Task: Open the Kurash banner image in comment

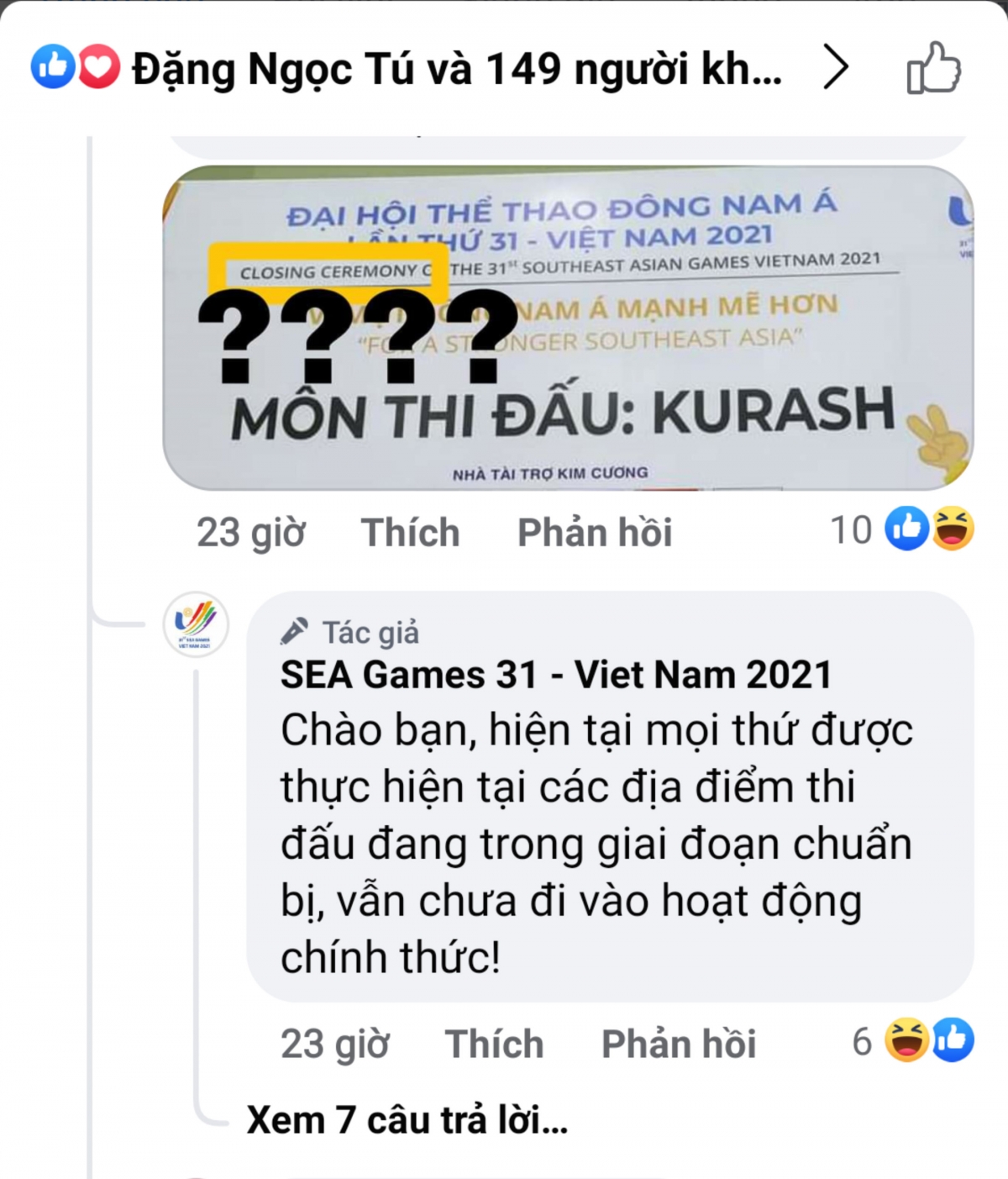Action: tap(568, 328)
